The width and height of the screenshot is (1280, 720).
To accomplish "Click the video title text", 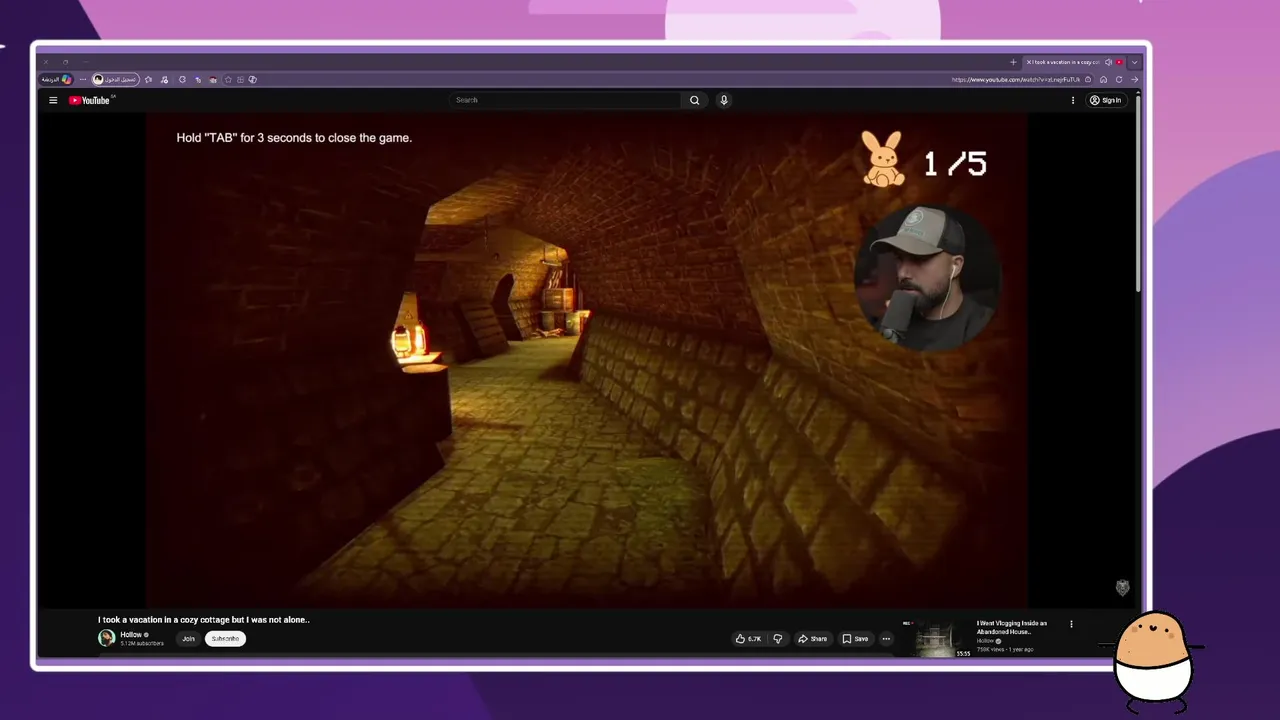I will [x=204, y=620].
